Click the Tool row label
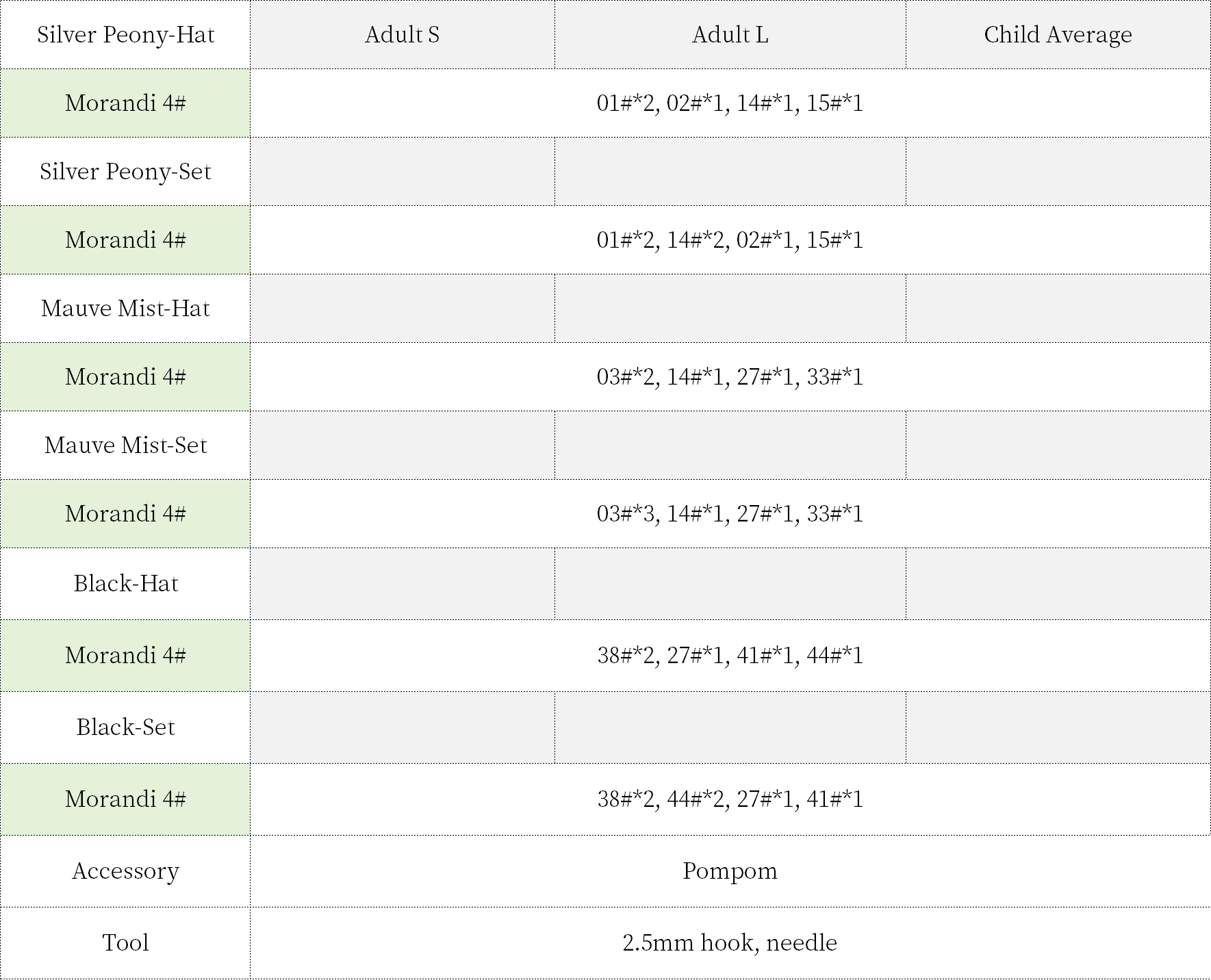The height and width of the screenshot is (980, 1211). [125, 943]
